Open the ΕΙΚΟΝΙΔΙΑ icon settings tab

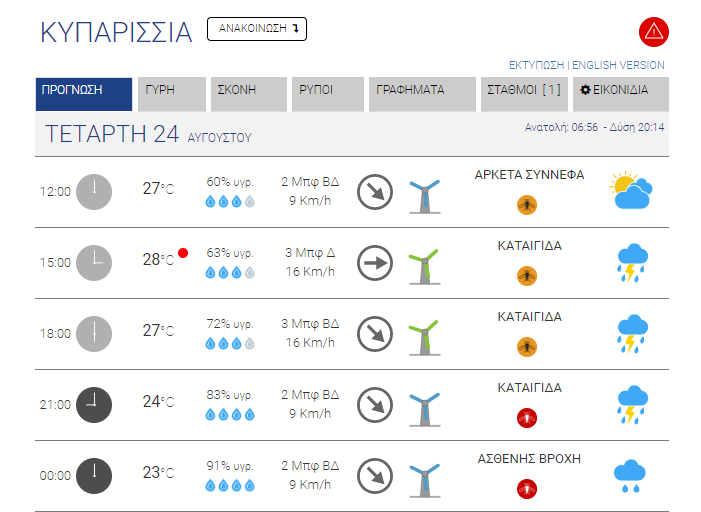tap(621, 94)
